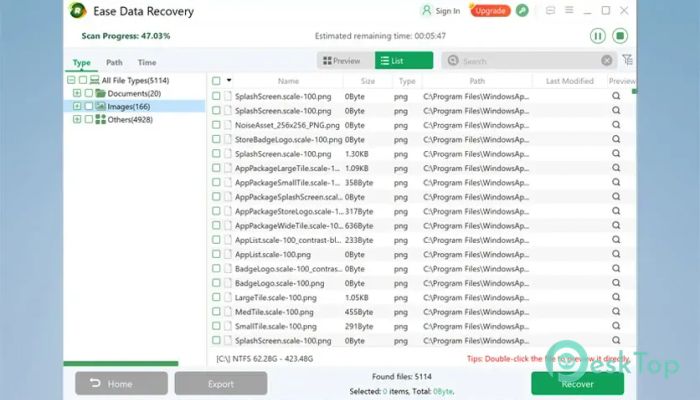Click the Others category grid icon

pyautogui.click(x=100, y=119)
